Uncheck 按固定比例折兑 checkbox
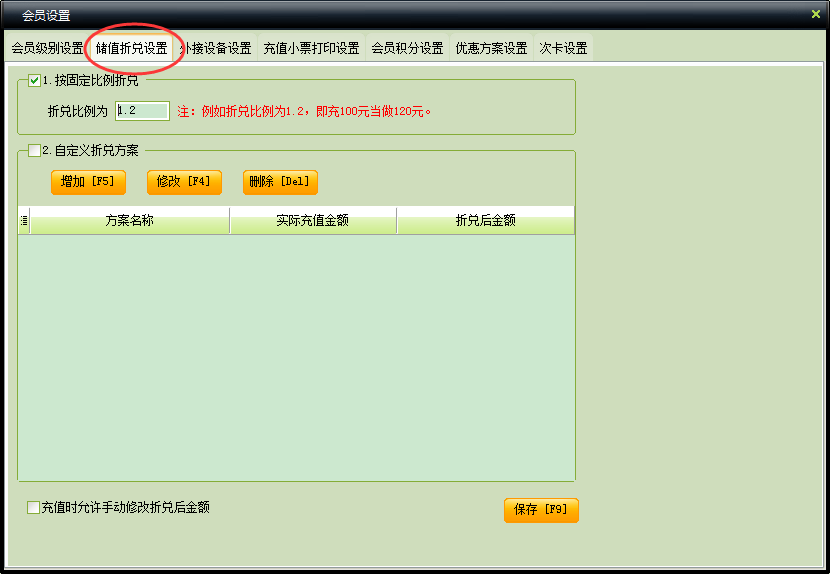This screenshot has height=574, width=830. click(34, 80)
